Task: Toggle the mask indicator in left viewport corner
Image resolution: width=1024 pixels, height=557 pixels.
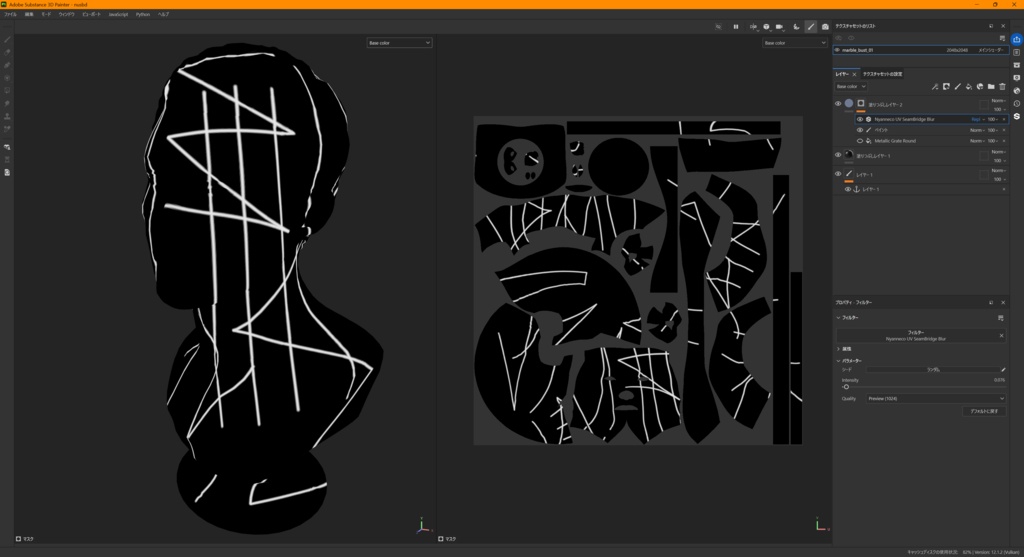Action: (x=18, y=539)
